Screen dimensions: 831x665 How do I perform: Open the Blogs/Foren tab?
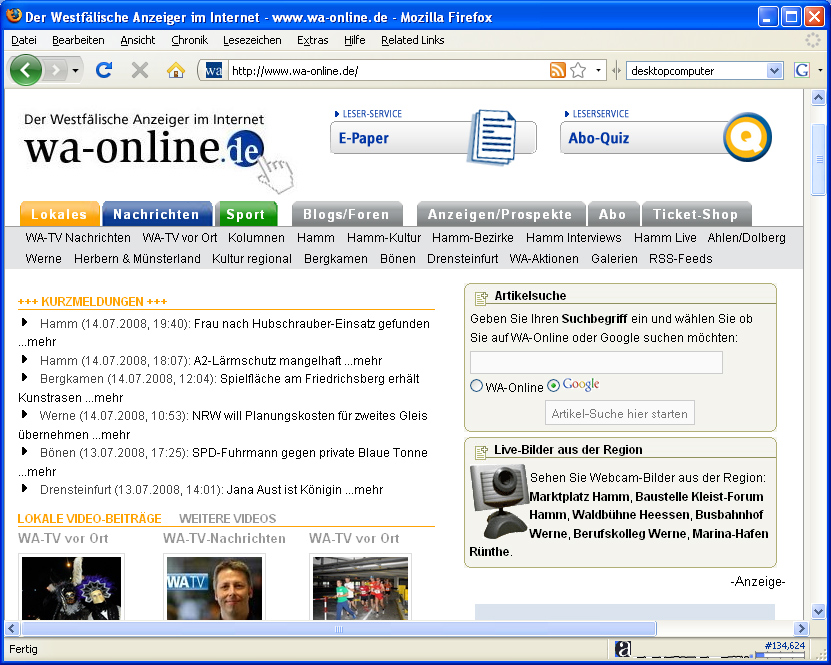pos(347,214)
